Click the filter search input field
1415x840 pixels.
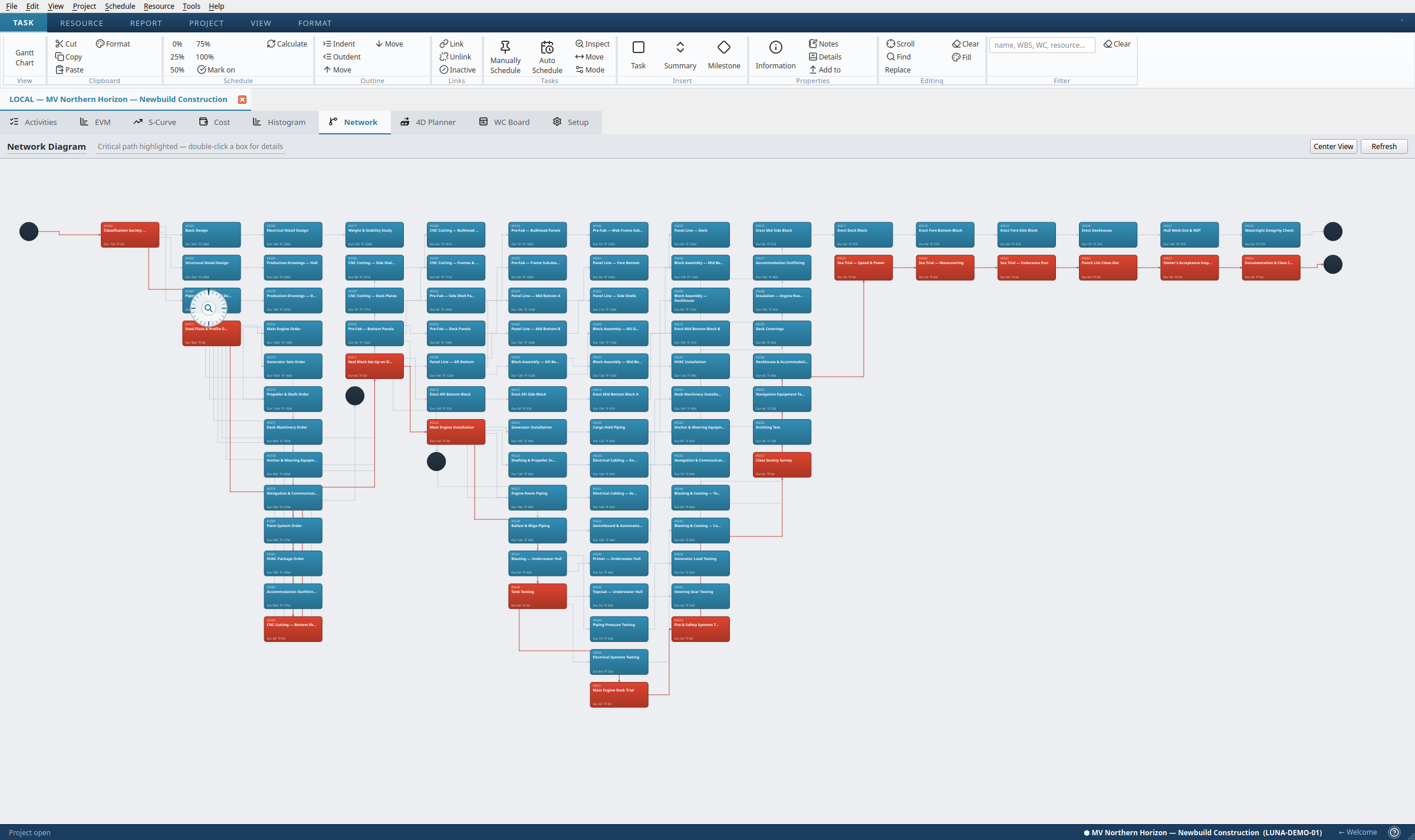(1042, 45)
